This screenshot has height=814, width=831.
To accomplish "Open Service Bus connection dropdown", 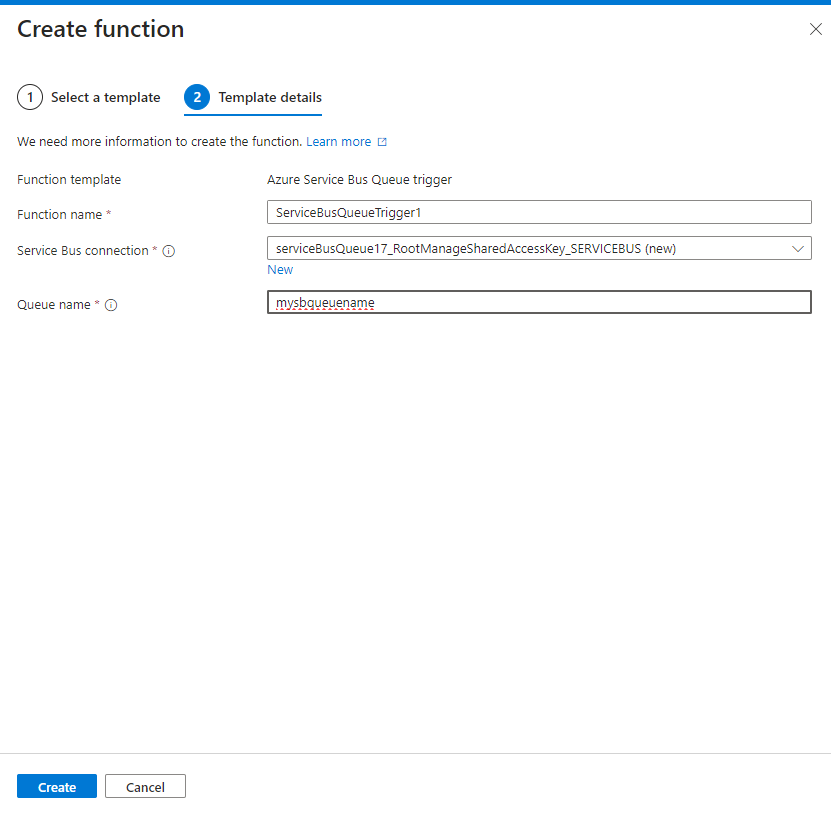I will point(539,249).
